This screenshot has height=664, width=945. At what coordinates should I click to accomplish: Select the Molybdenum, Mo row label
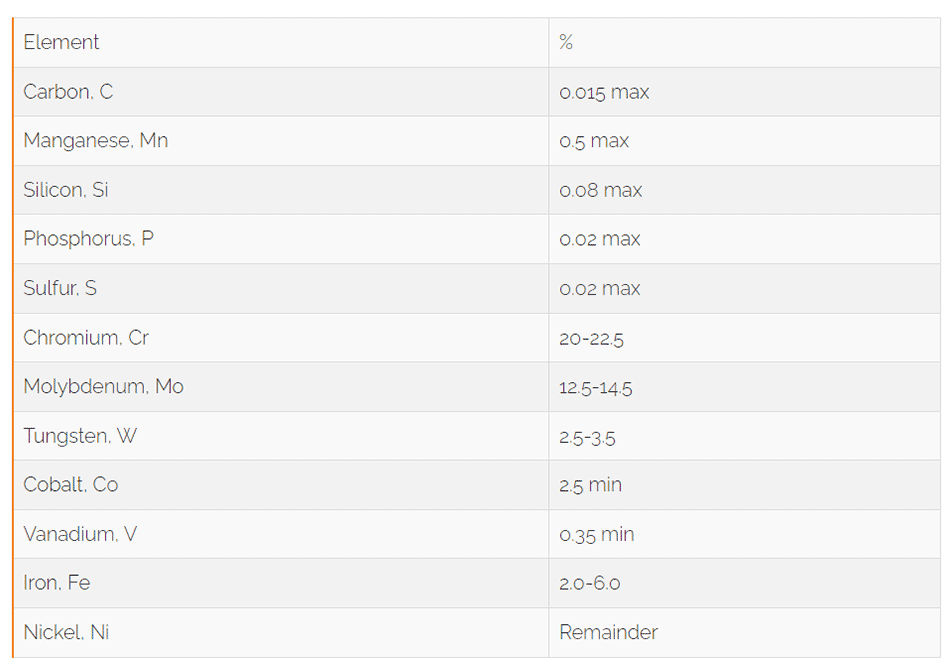[103, 387]
